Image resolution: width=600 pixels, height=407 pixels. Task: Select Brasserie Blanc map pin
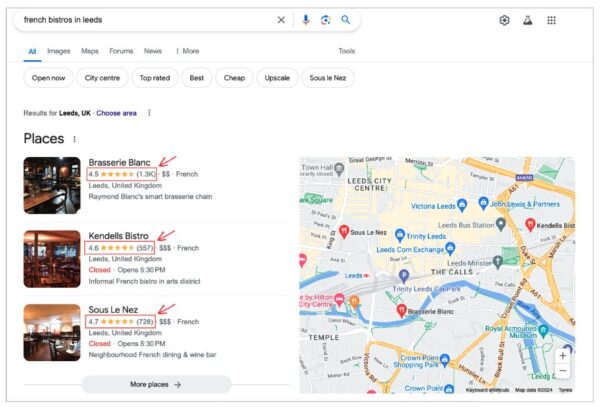pos(401,311)
